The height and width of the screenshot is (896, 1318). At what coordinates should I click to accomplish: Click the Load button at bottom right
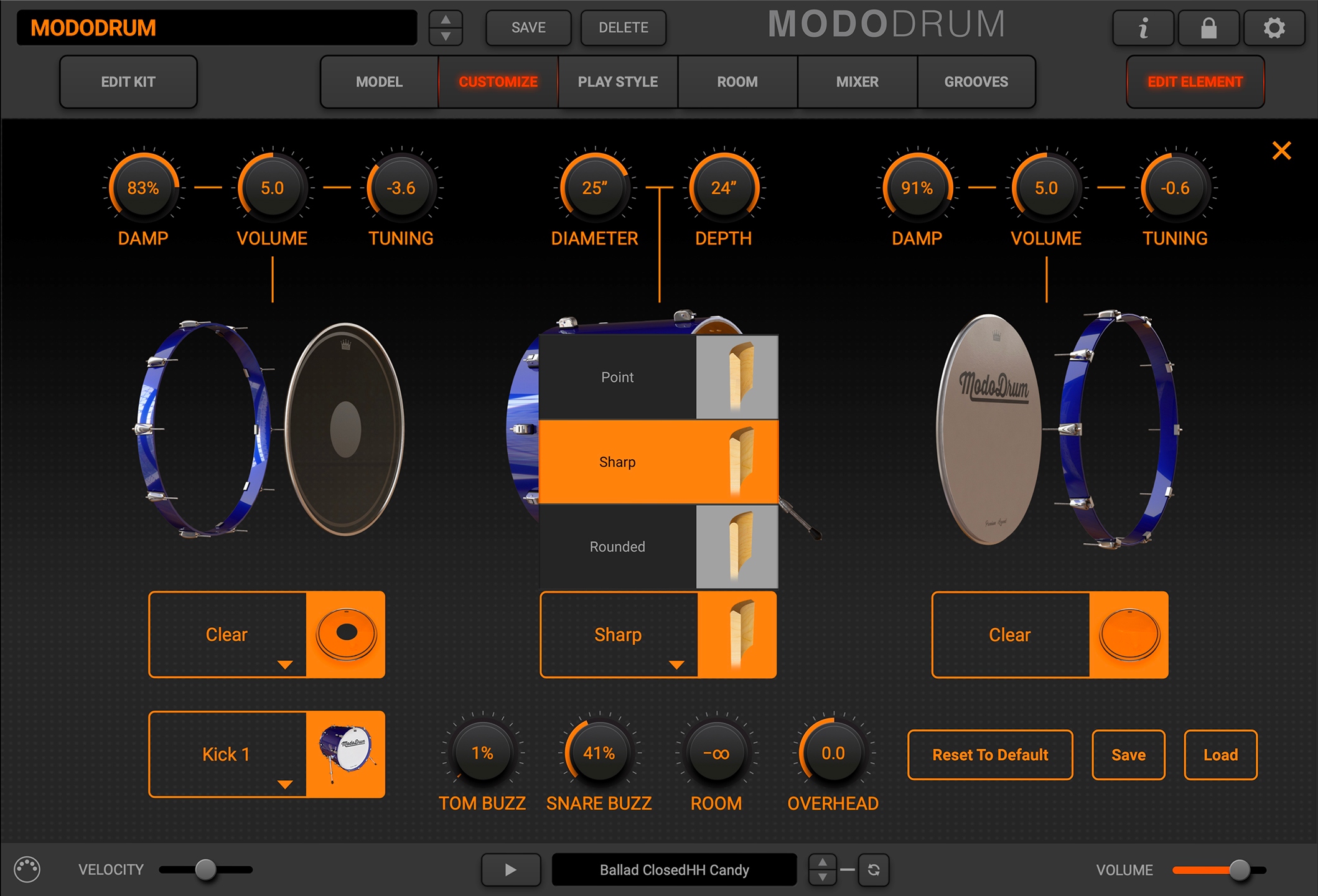pyautogui.click(x=1220, y=755)
